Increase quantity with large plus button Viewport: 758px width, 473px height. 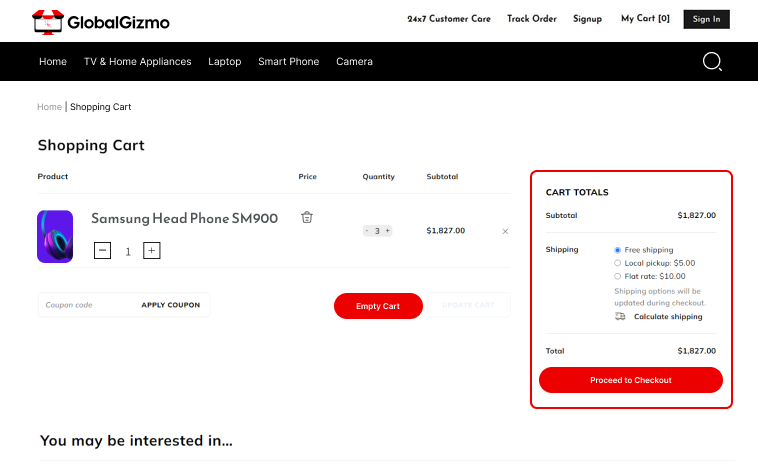152,250
